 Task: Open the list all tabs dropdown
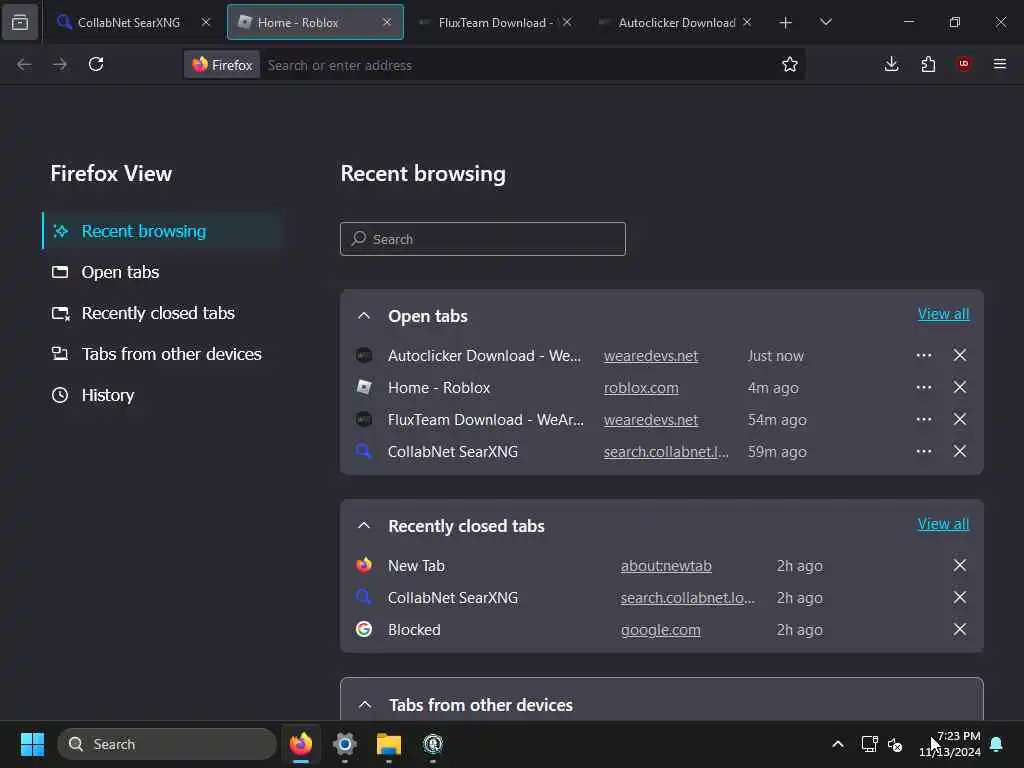[x=825, y=22]
